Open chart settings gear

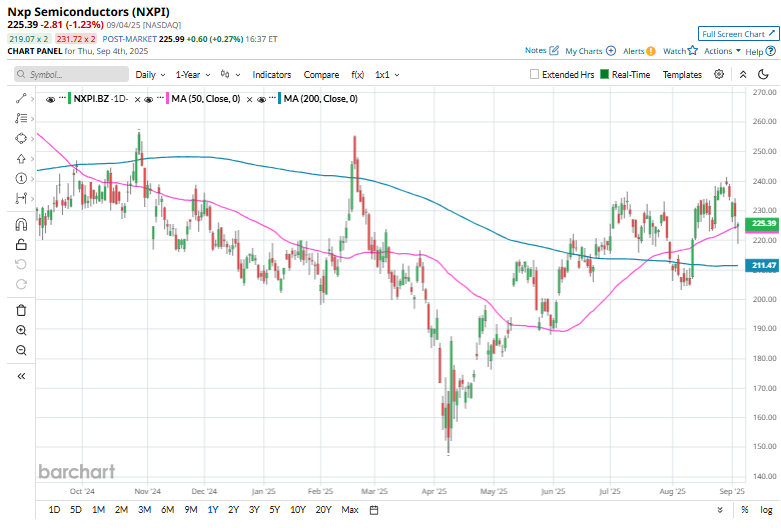pos(719,74)
